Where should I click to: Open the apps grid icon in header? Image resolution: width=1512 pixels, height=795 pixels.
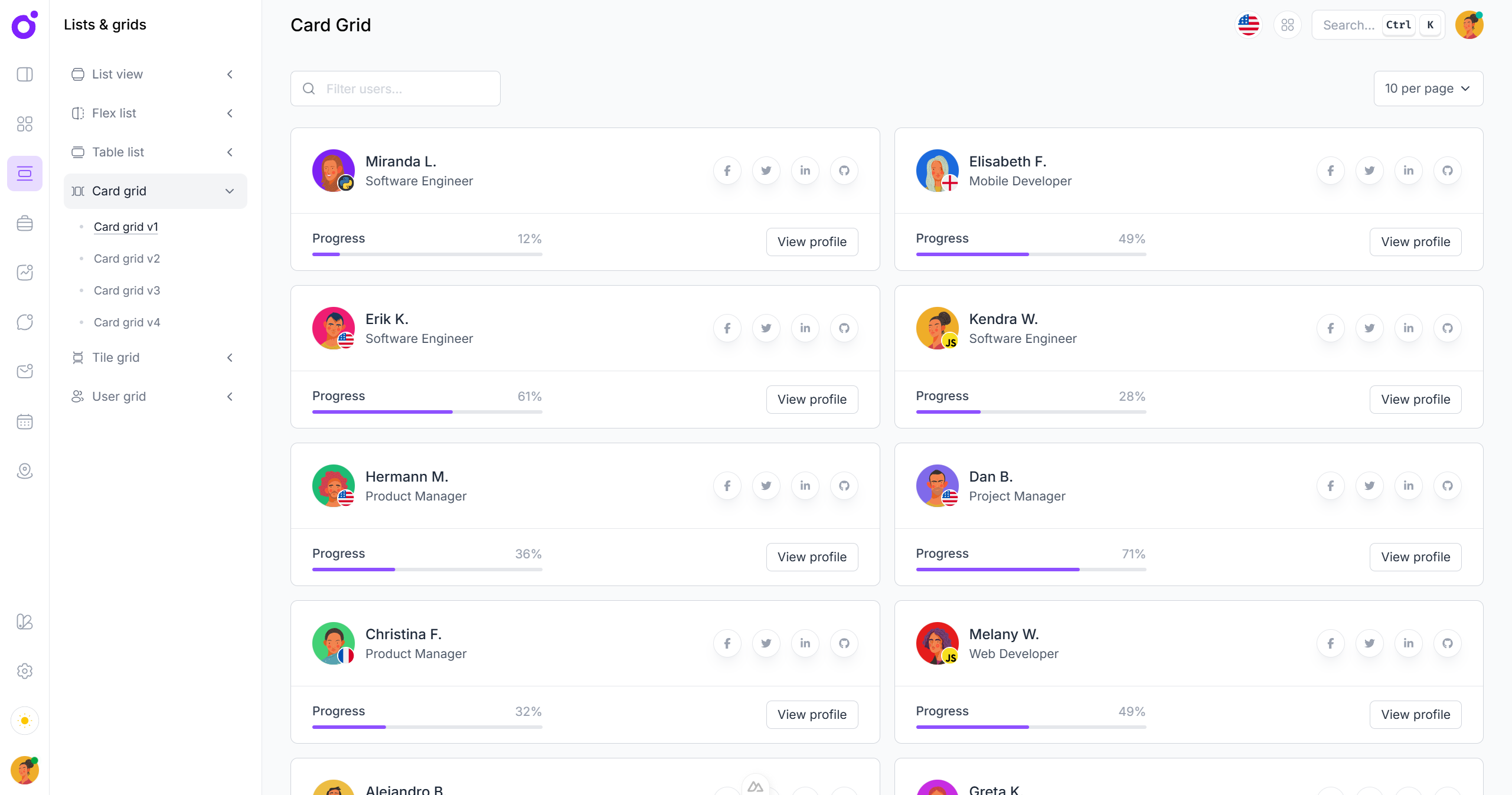1287,25
